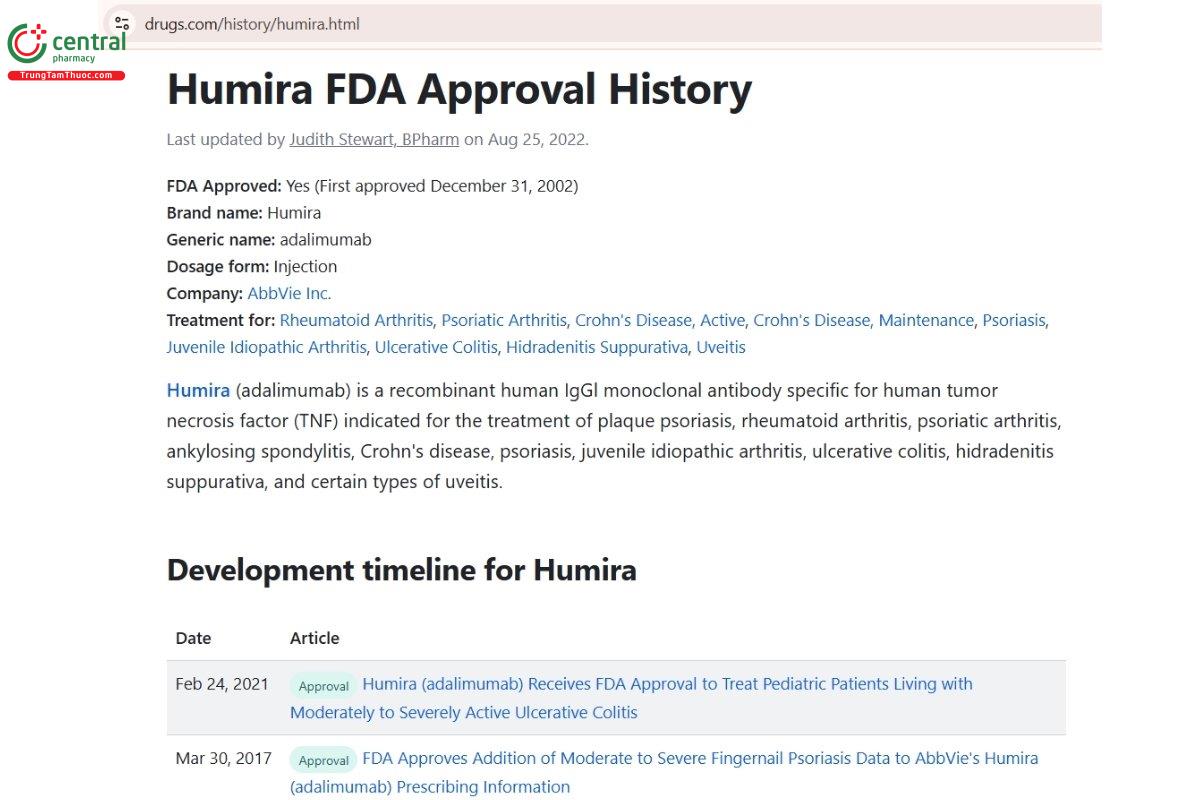The image size is (1200, 800).
Task: Click 'Humira FDA Approval History' heading
Action: pyautogui.click(x=459, y=89)
